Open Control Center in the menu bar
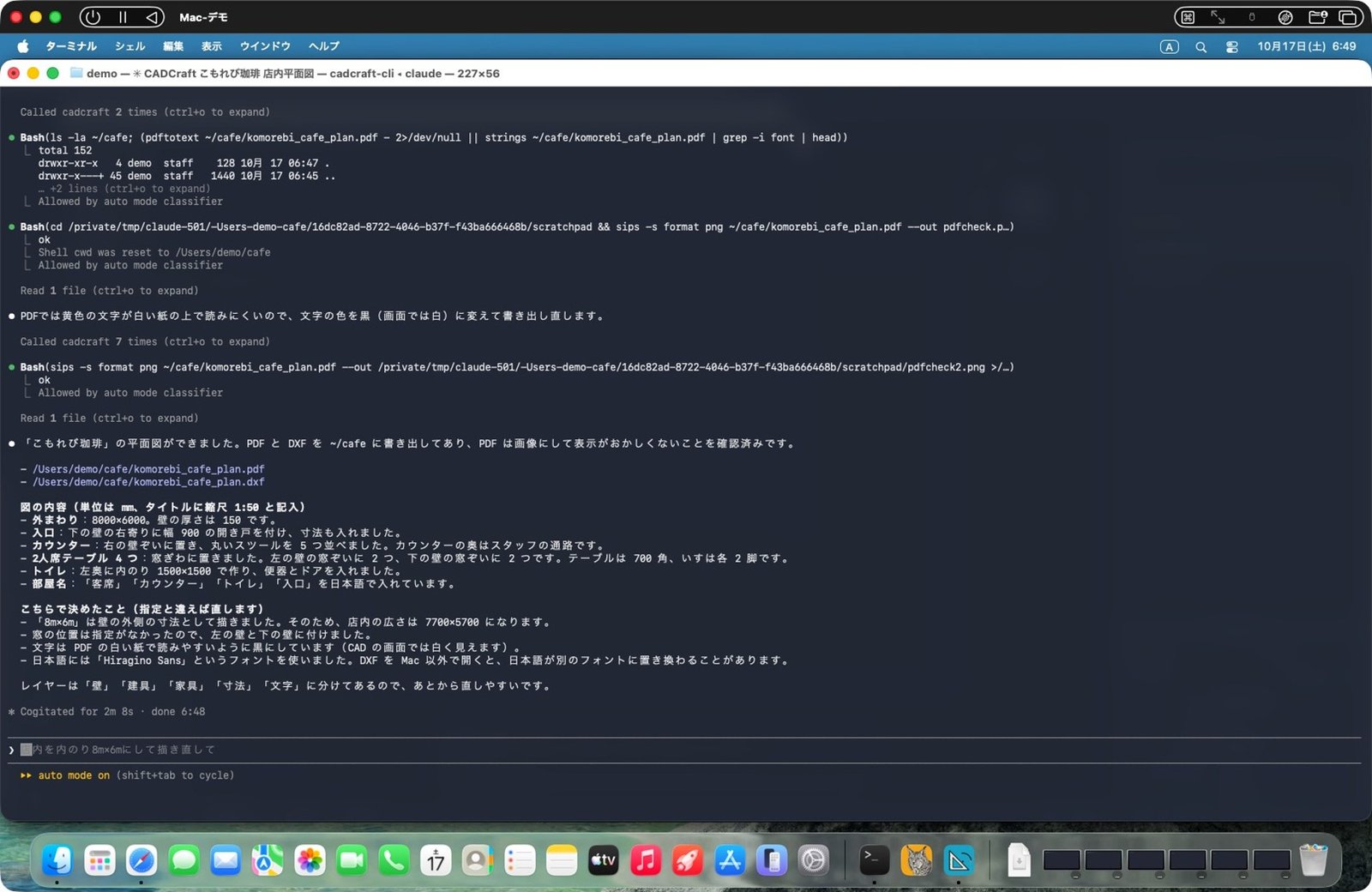The image size is (1372, 892). coord(1232,47)
